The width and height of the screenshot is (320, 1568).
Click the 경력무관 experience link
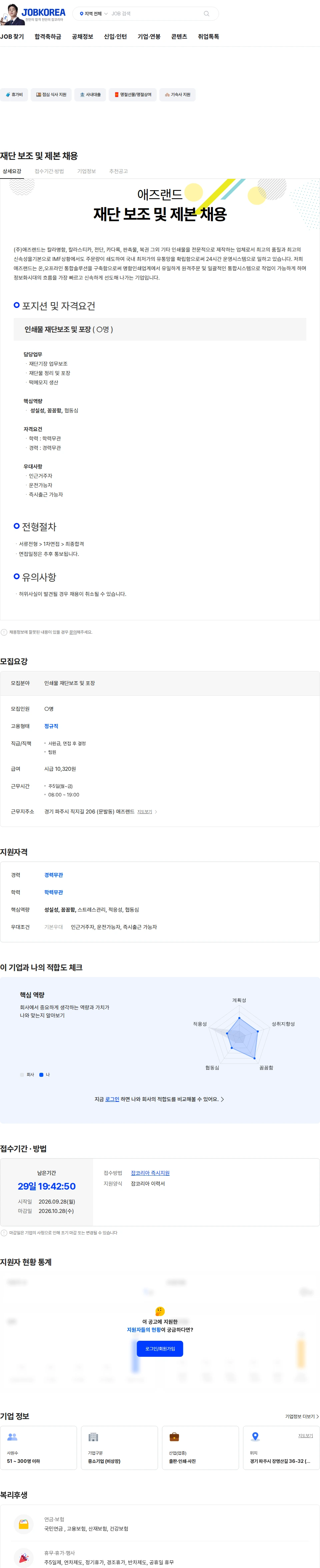point(54,875)
